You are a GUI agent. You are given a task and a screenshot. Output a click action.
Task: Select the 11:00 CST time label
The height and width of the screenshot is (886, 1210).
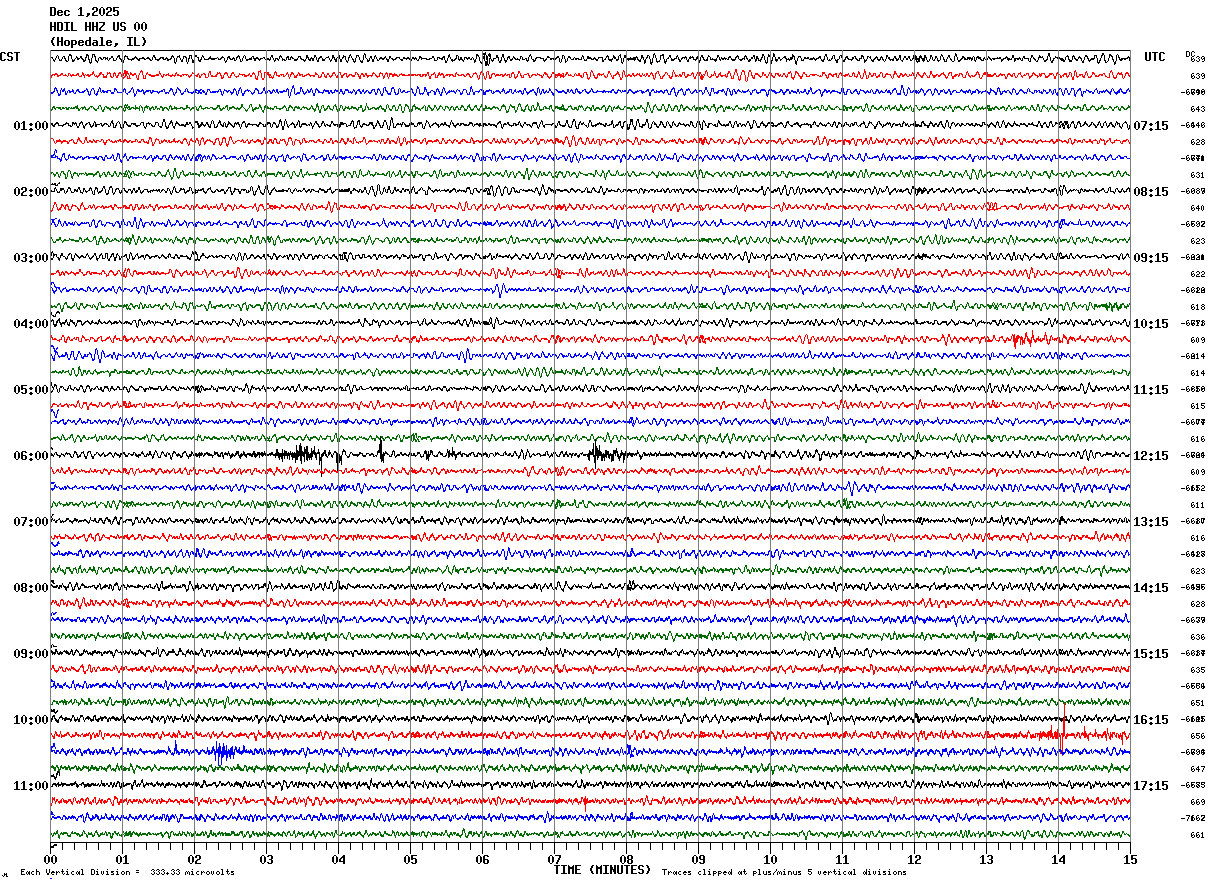[x=31, y=786]
